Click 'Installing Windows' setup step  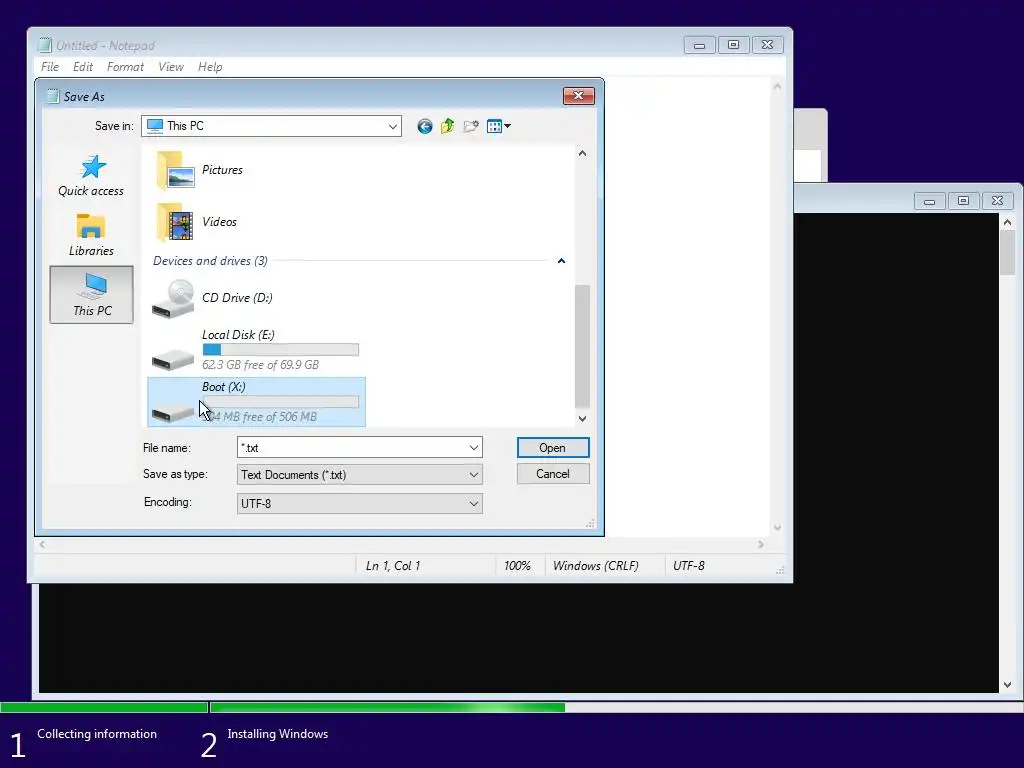coord(278,734)
